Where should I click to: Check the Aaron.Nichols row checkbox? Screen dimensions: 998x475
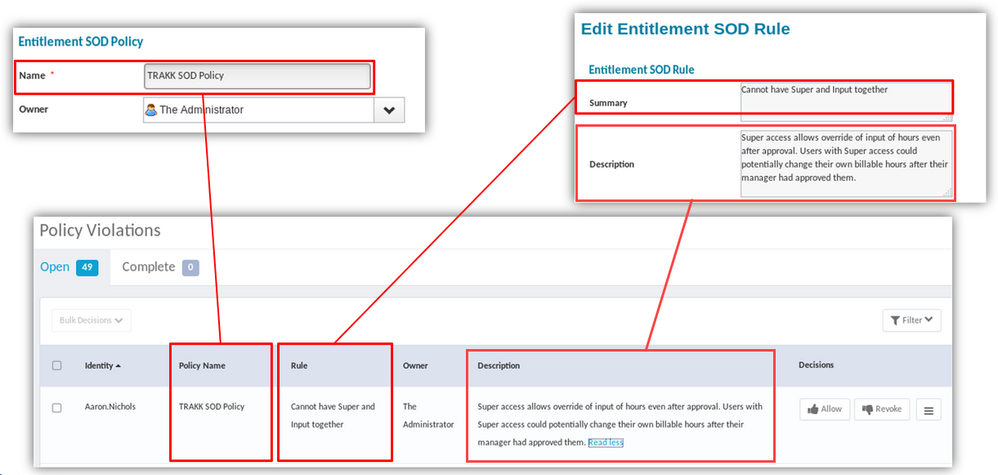pyautogui.click(x=57, y=408)
